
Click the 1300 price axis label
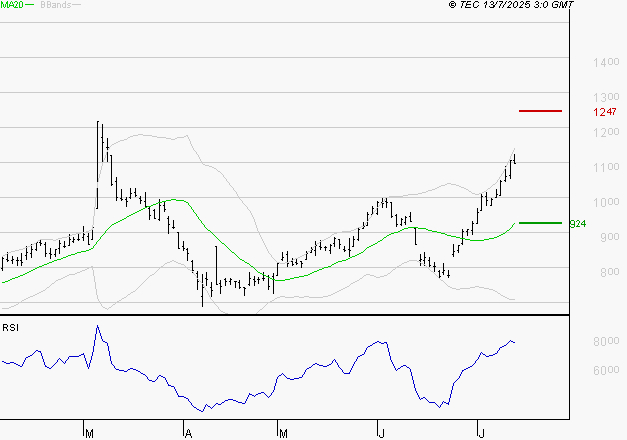tap(606, 97)
